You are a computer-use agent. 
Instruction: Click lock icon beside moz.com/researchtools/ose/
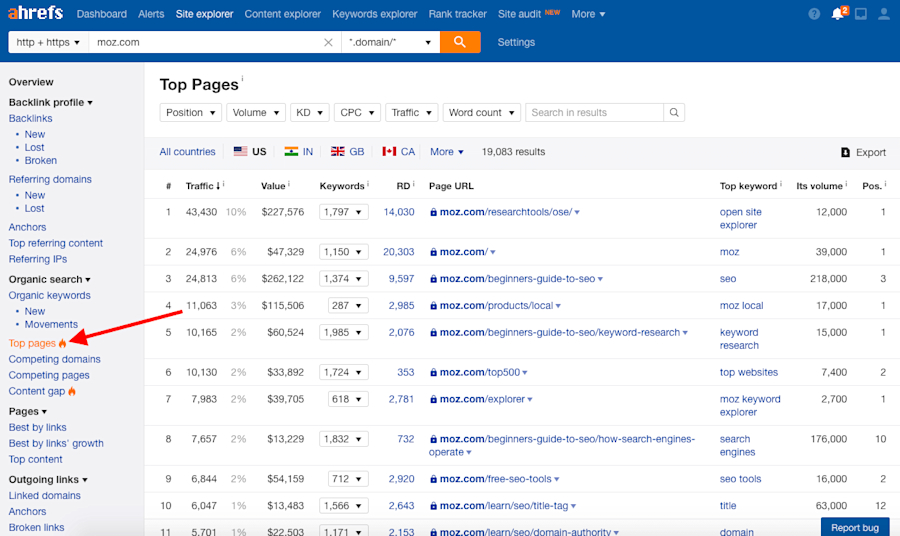(433, 212)
